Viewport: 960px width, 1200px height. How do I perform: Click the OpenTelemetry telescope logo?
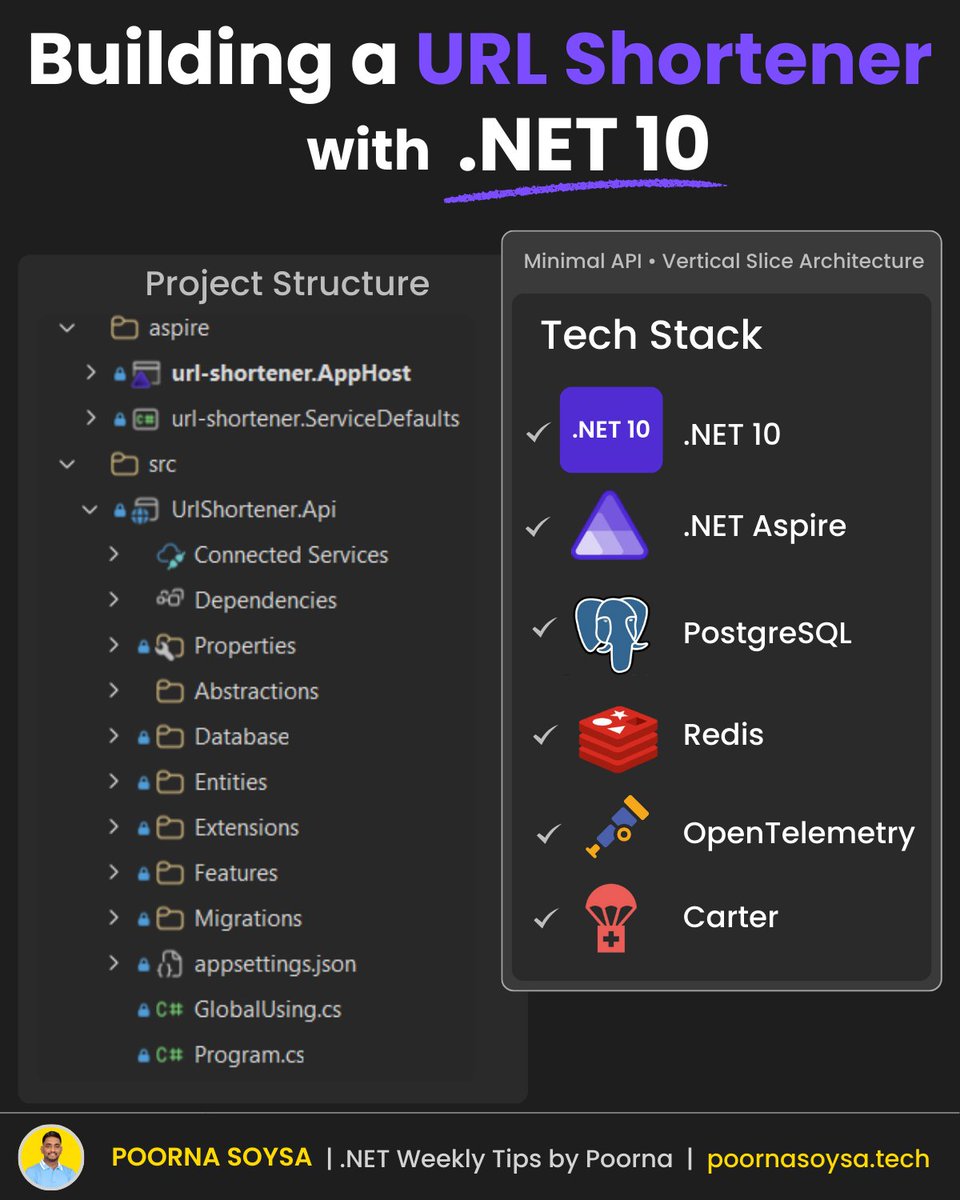pos(616,827)
